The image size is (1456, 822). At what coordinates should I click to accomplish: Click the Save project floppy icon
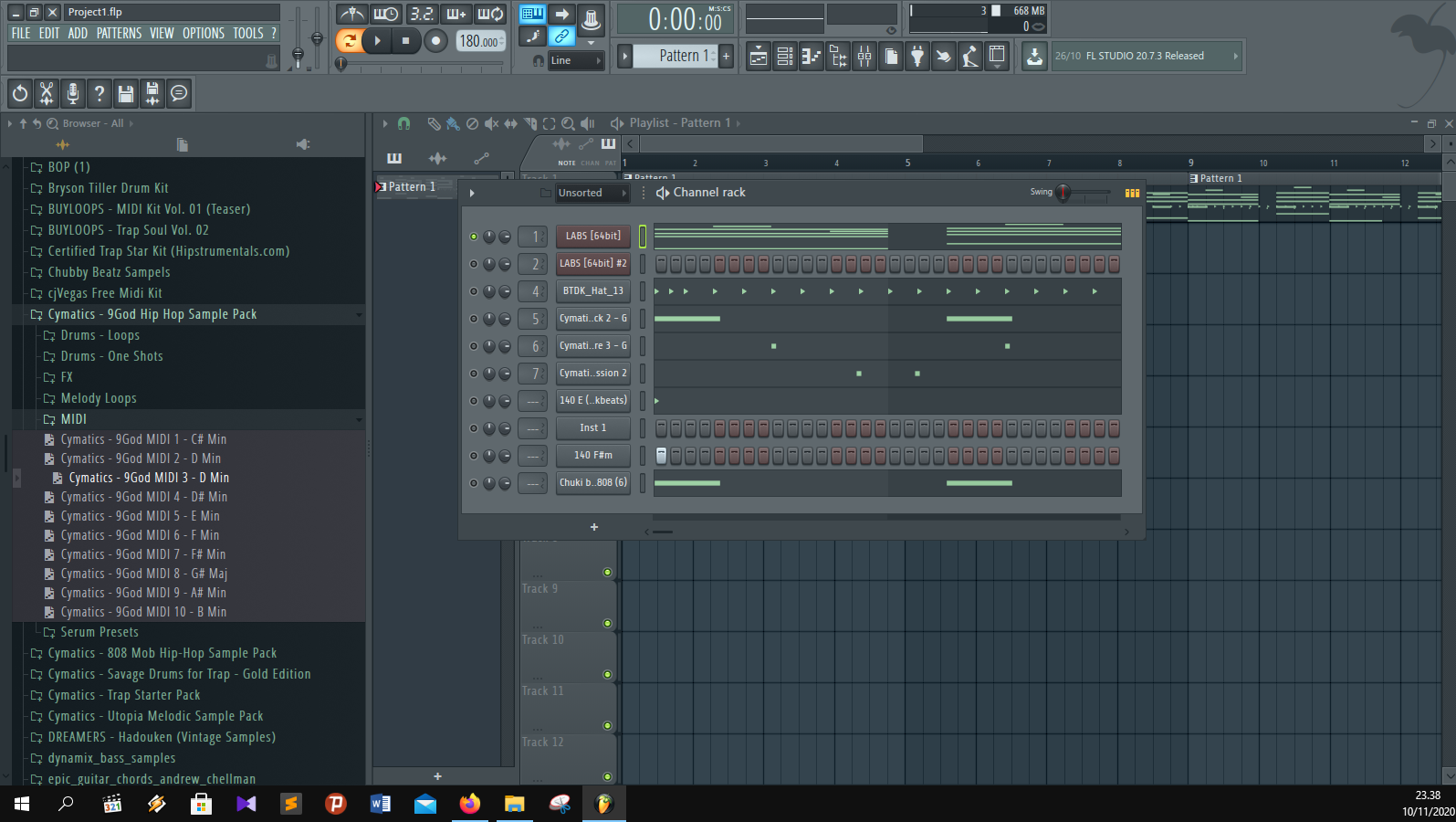126,93
